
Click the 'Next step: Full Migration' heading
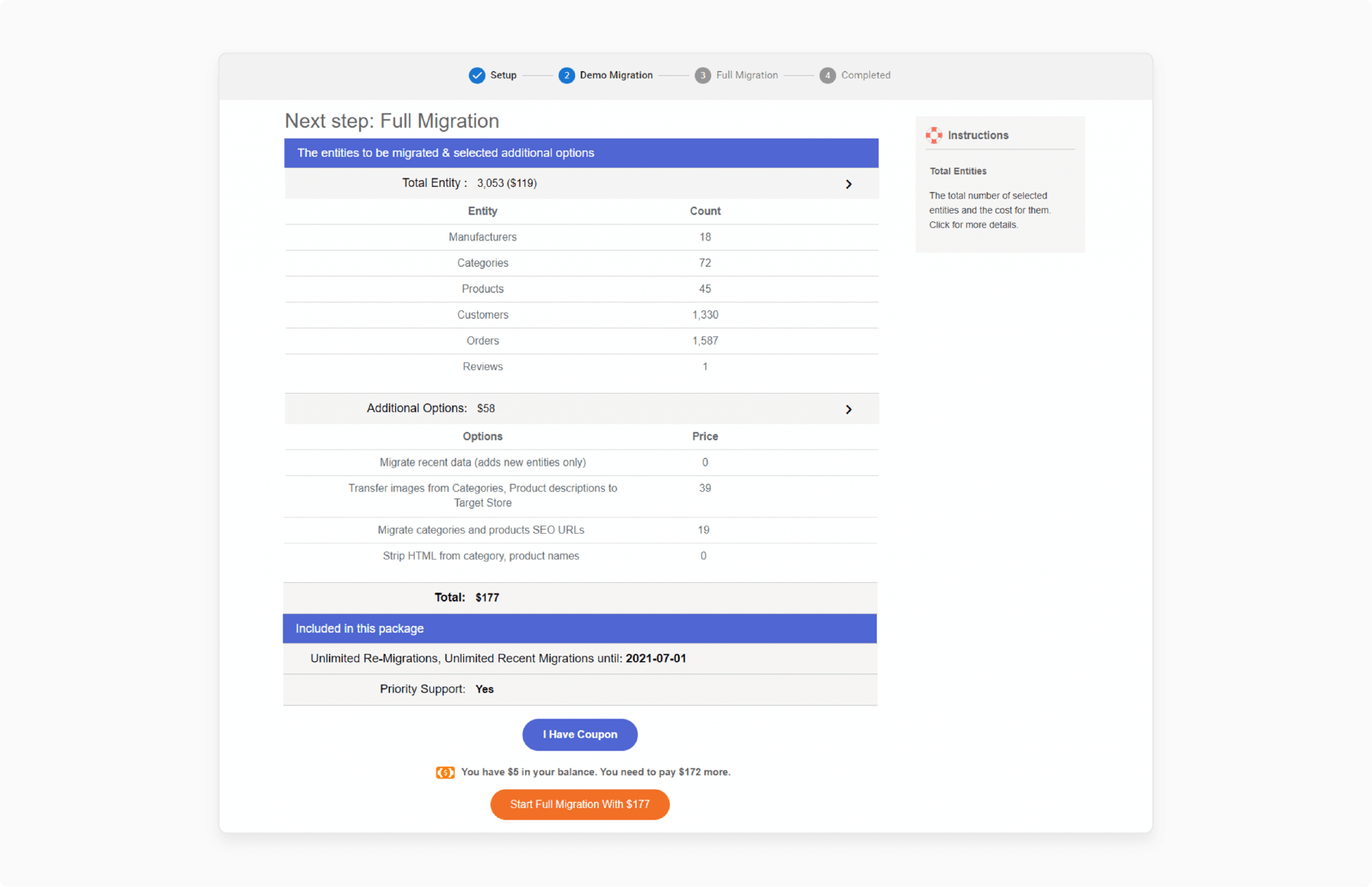[x=392, y=121]
